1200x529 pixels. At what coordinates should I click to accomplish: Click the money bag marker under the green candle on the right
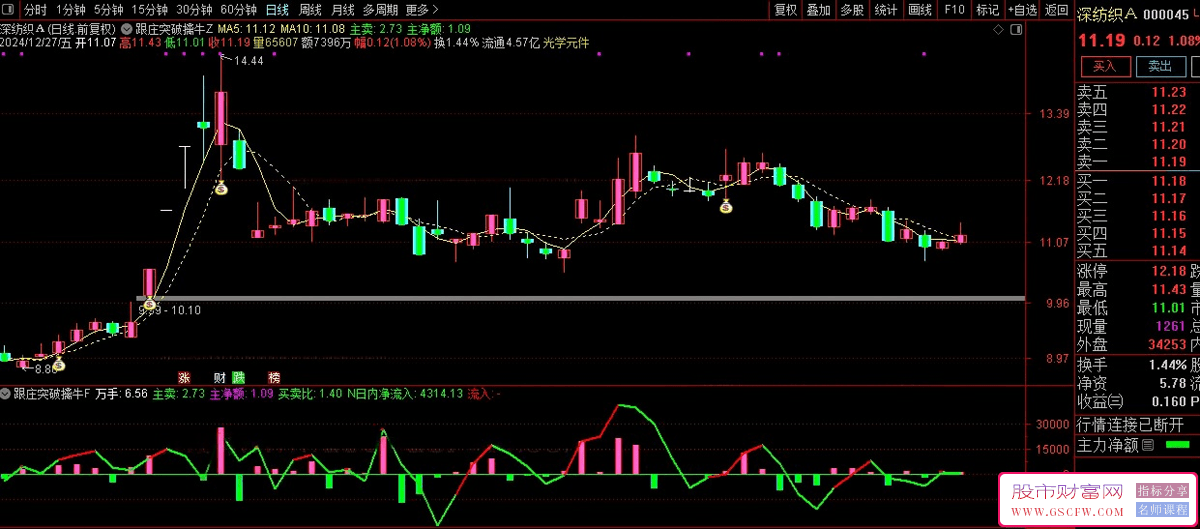pyautogui.click(x=727, y=207)
